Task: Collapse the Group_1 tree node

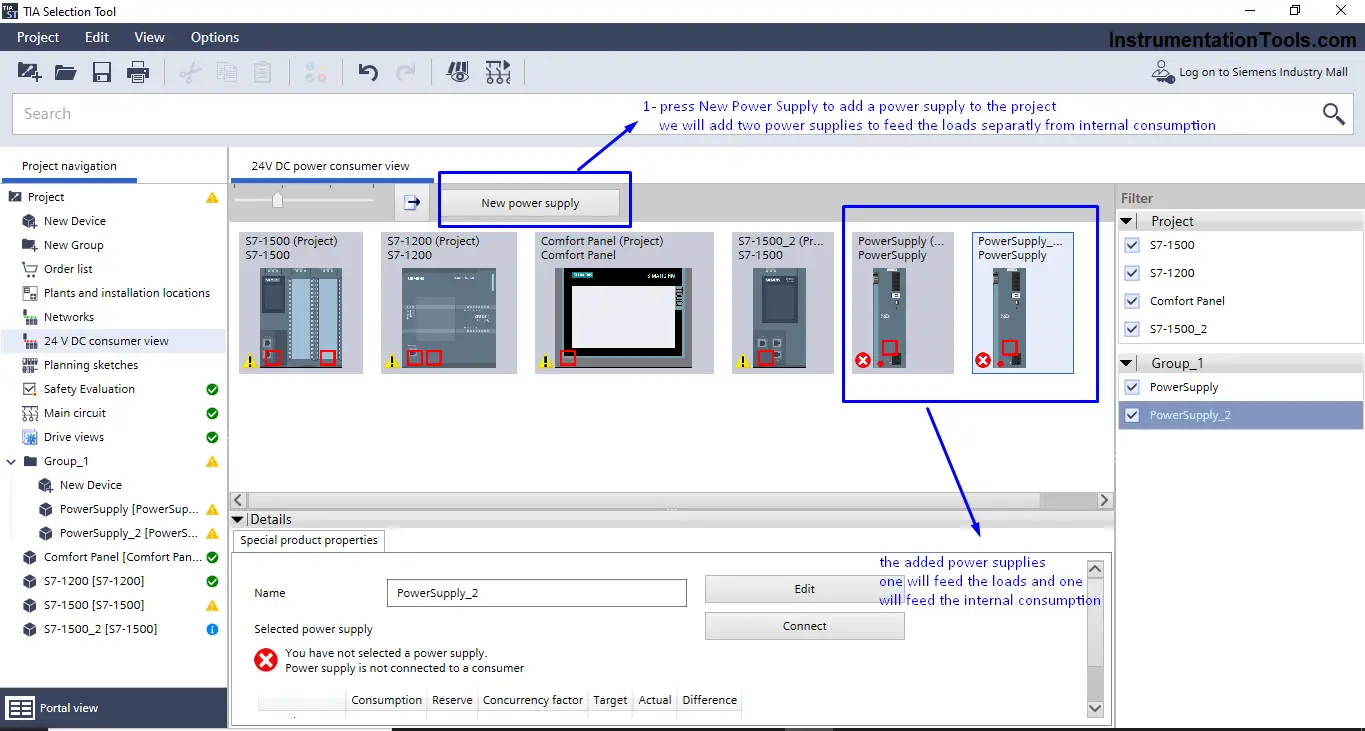Action: (11, 461)
